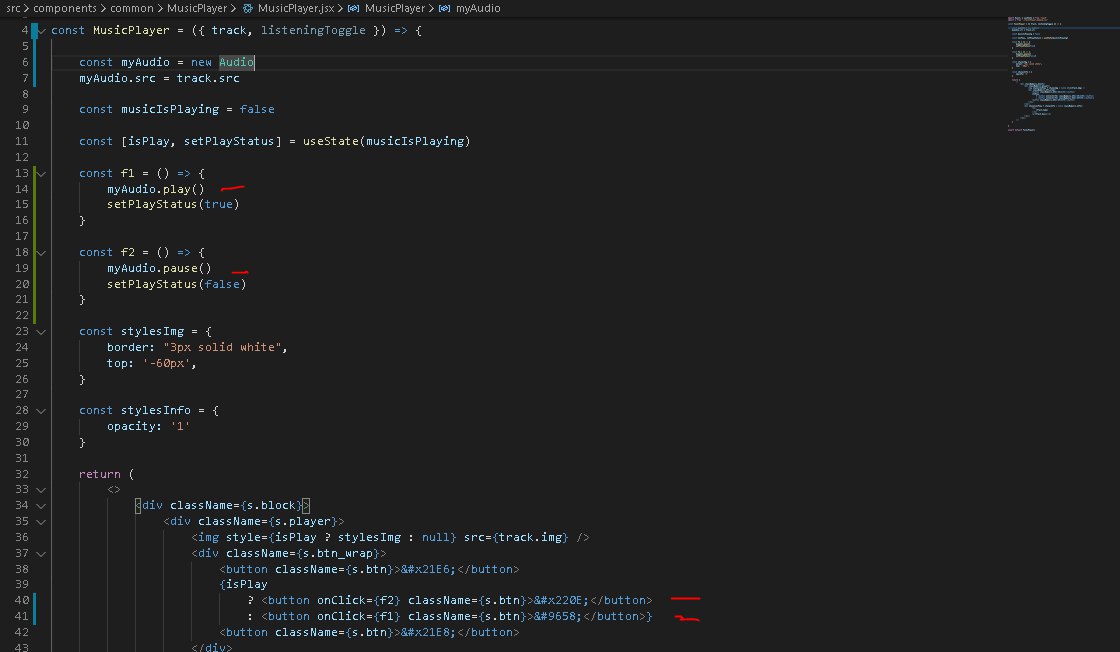Collapse the f2 function block at line 18

(41, 252)
